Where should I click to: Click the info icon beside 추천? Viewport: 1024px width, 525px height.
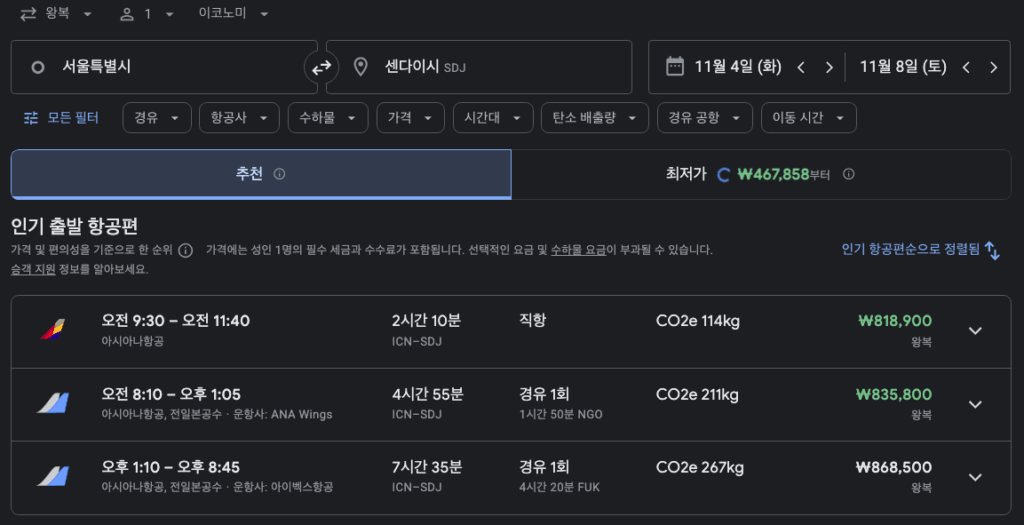pos(279,174)
